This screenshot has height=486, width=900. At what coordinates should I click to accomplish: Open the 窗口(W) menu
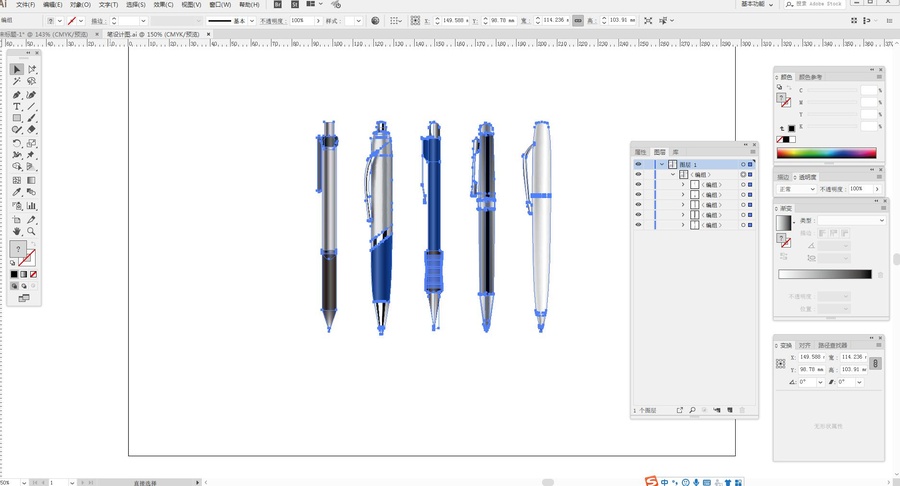coord(220,5)
